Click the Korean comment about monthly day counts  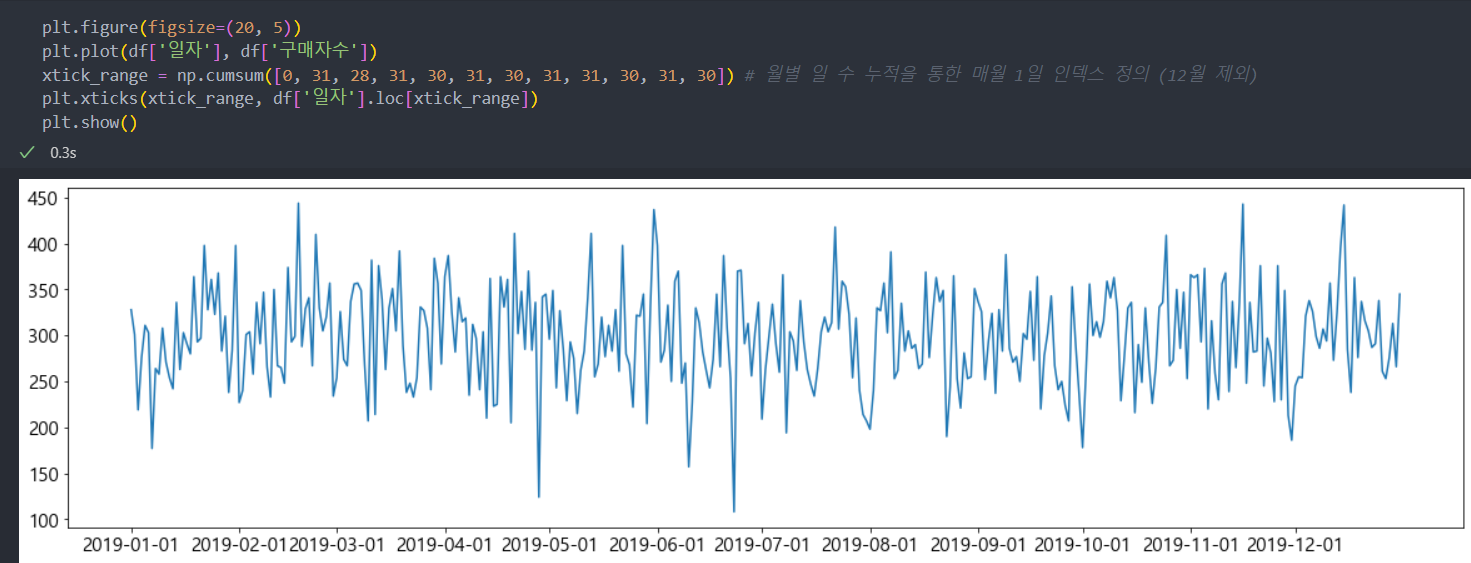click(1001, 74)
